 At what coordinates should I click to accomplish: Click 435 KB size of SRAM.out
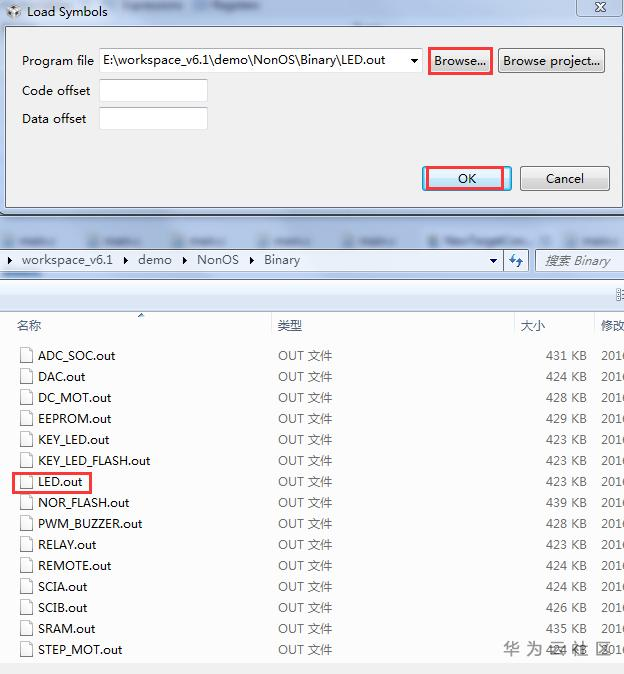coord(566,629)
